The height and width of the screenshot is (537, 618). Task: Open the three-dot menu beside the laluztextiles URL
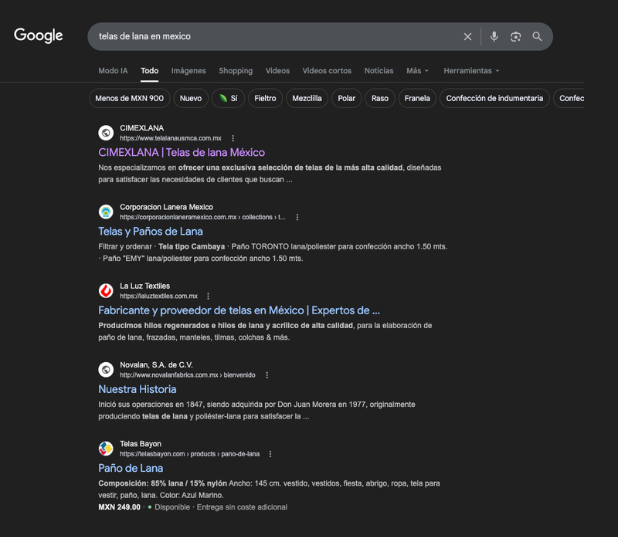[208, 296]
